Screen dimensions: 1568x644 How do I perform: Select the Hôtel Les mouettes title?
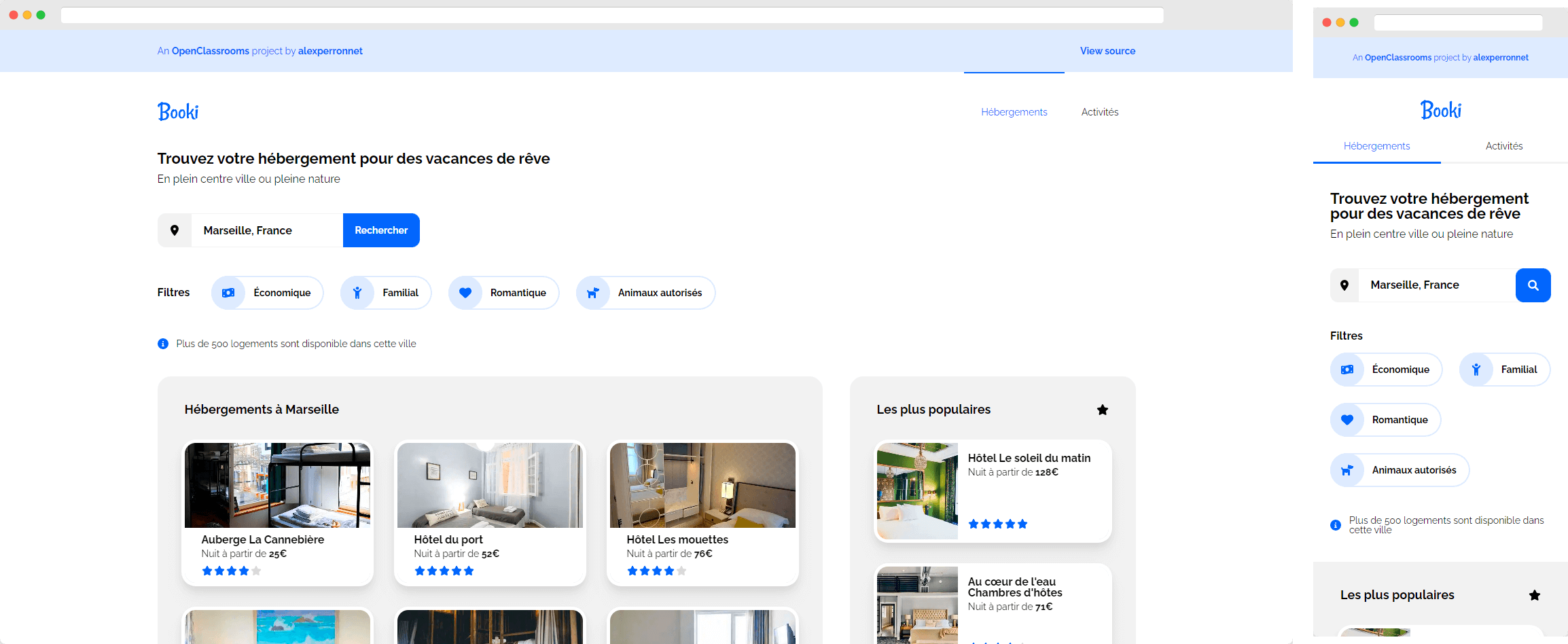(677, 539)
